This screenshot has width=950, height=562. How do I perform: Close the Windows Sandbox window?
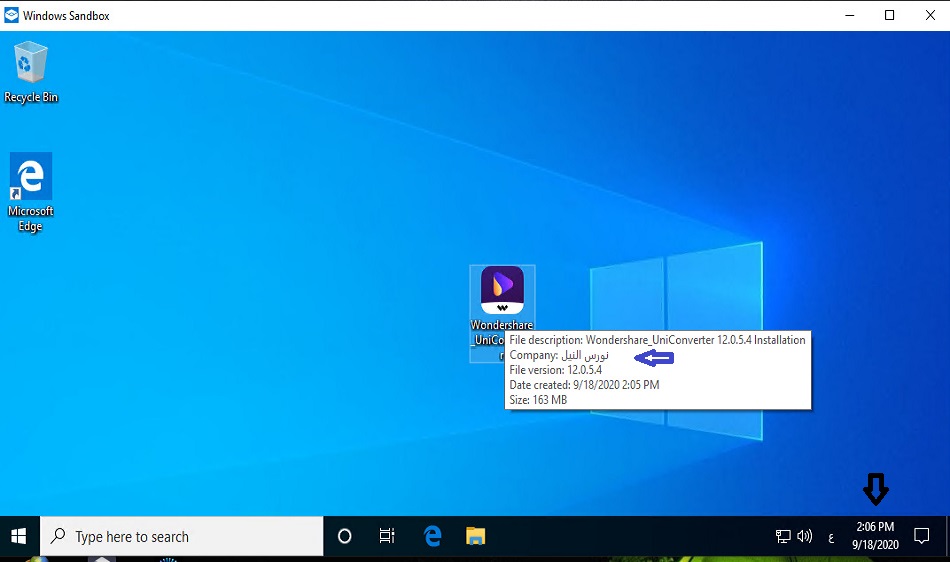pyautogui.click(x=930, y=15)
